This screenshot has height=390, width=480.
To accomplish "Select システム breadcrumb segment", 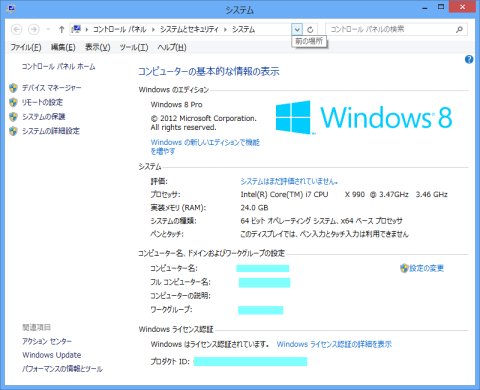I will click(243, 30).
